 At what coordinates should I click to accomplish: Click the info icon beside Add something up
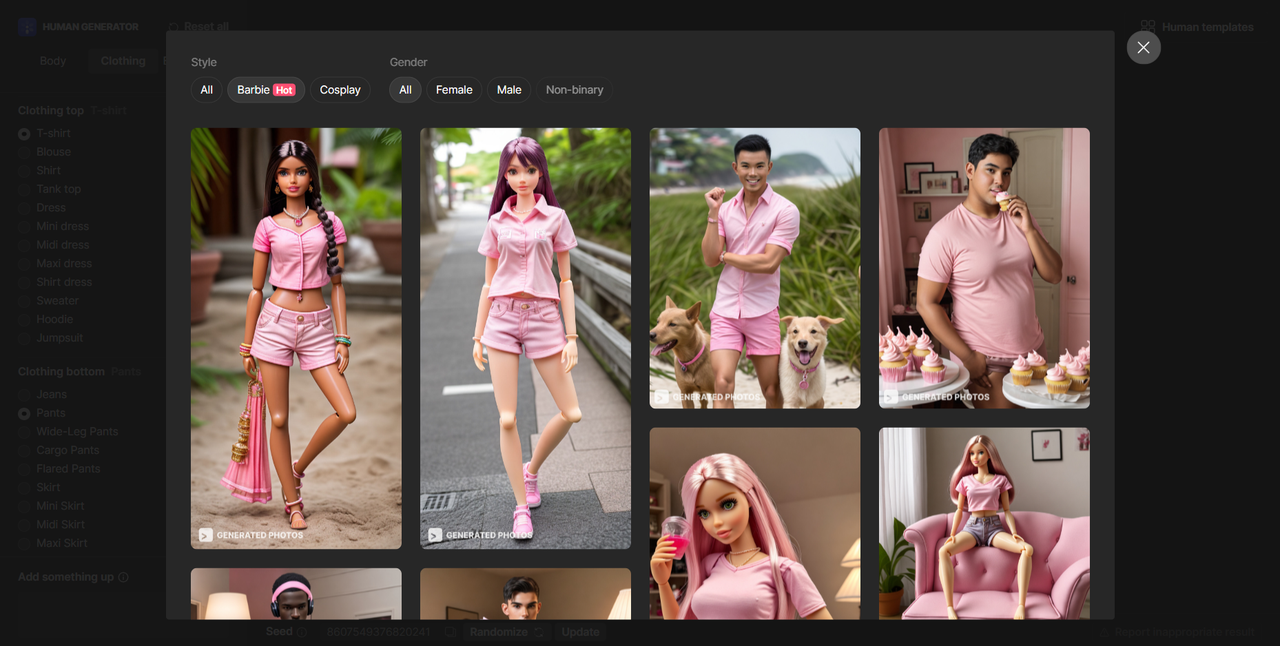(x=124, y=578)
